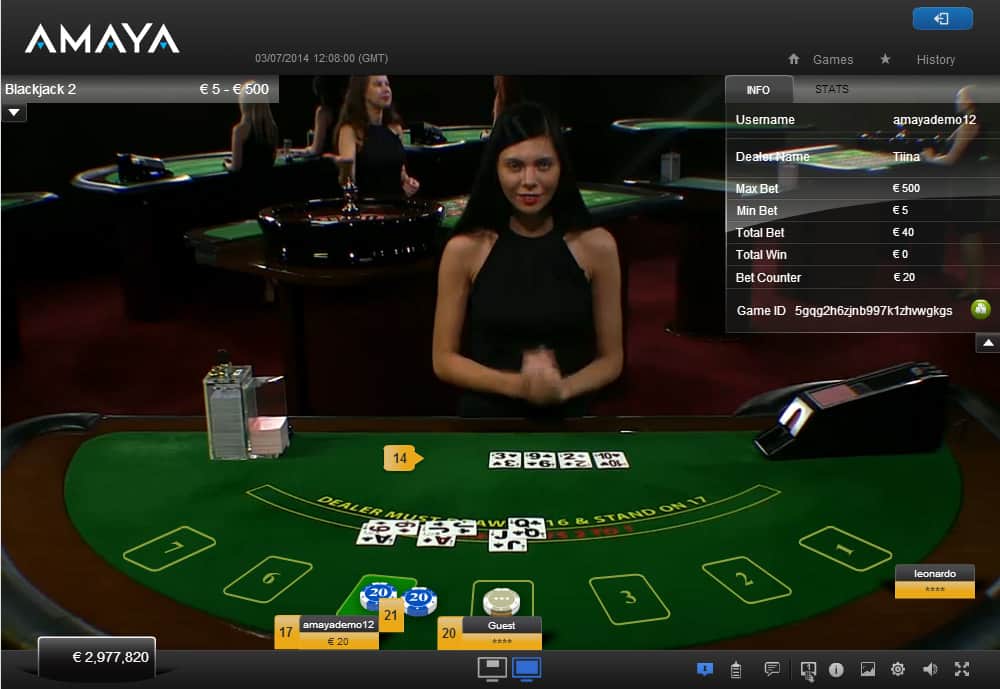This screenshot has height=689, width=1000.
Task: Click seat 7 betting box
Action: 169,549
